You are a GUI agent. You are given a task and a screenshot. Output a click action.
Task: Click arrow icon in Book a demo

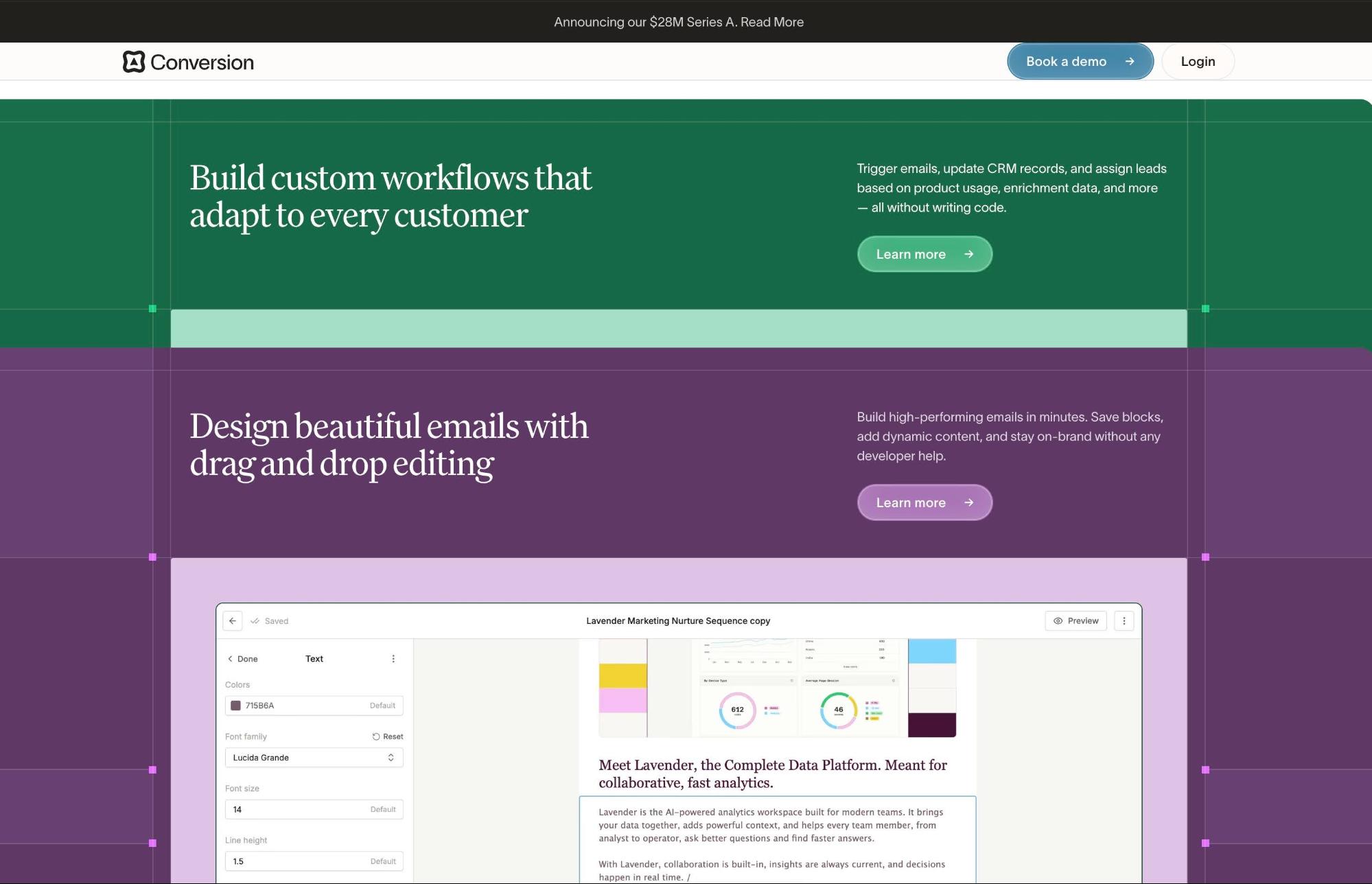(1129, 62)
